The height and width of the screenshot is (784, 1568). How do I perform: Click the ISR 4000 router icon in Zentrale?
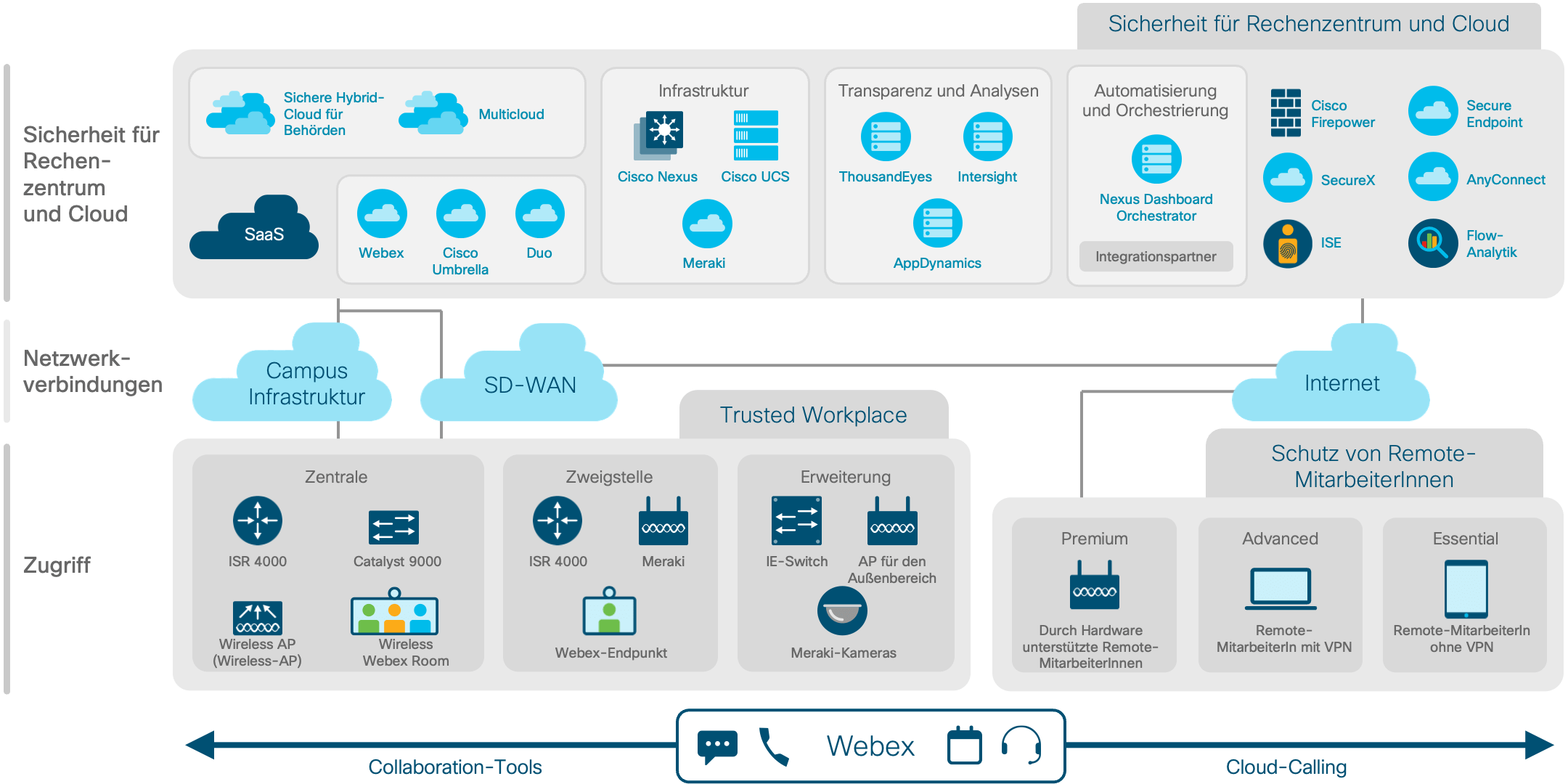pyautogui.click(x=258, y=520)
